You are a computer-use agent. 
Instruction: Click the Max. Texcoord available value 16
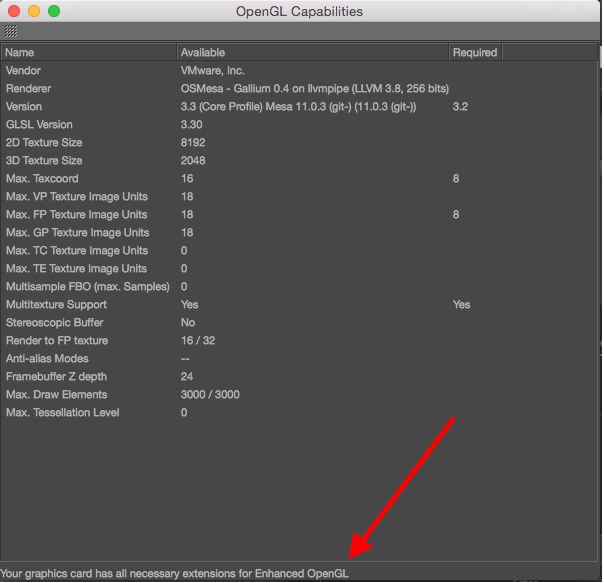pyautogui.click(x=187, y=178)
